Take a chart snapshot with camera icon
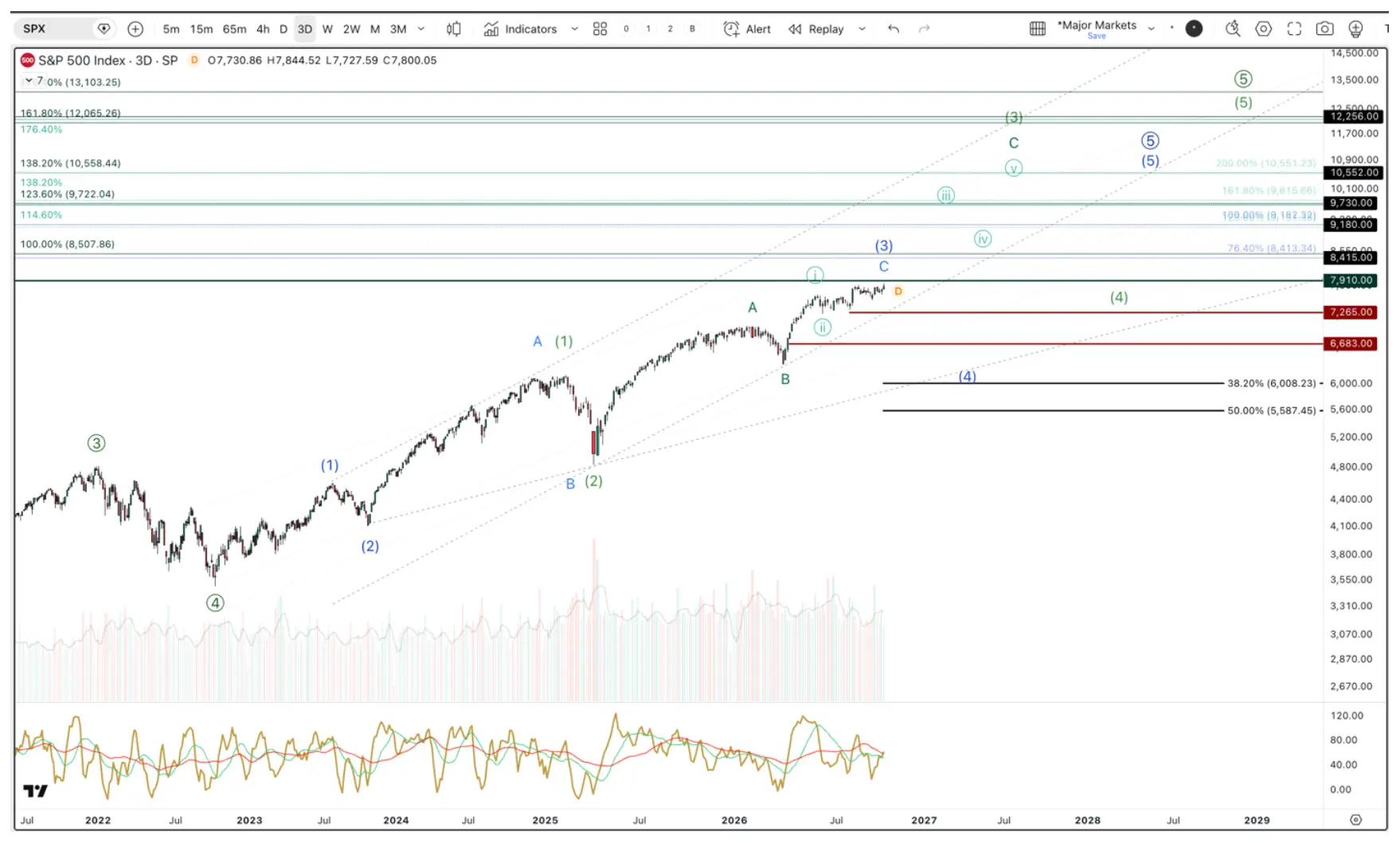Viewport: 1400px width, 843px height. (1324, 29)
